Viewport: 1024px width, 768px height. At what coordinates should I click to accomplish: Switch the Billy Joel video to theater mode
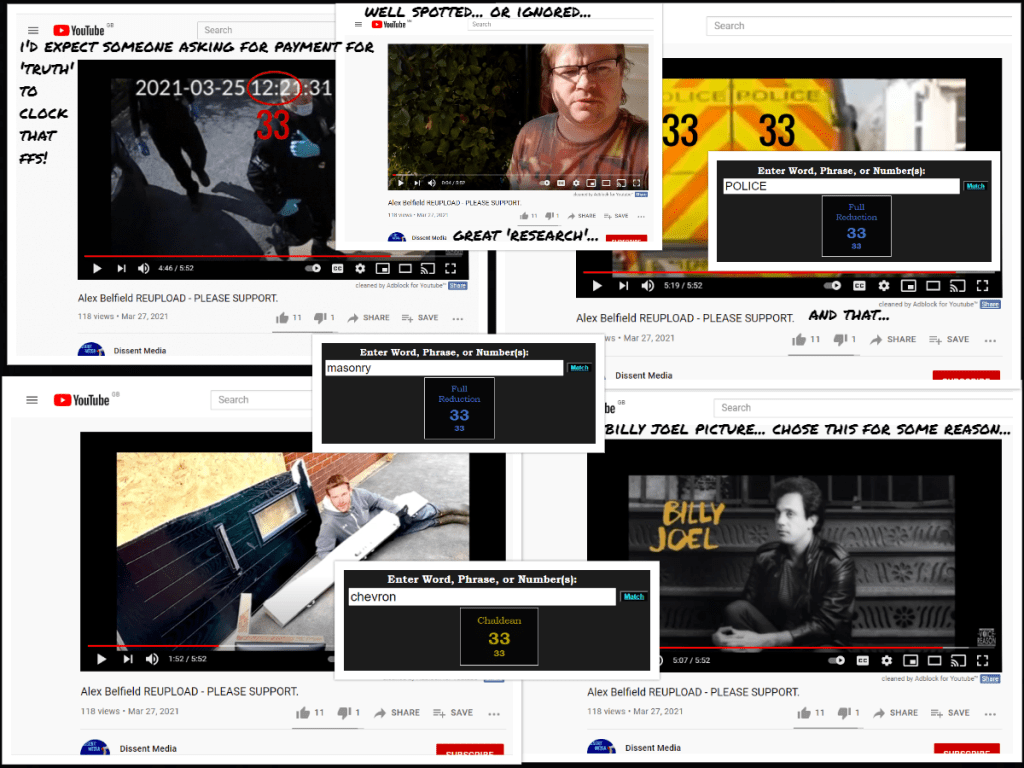pos(935,660)
